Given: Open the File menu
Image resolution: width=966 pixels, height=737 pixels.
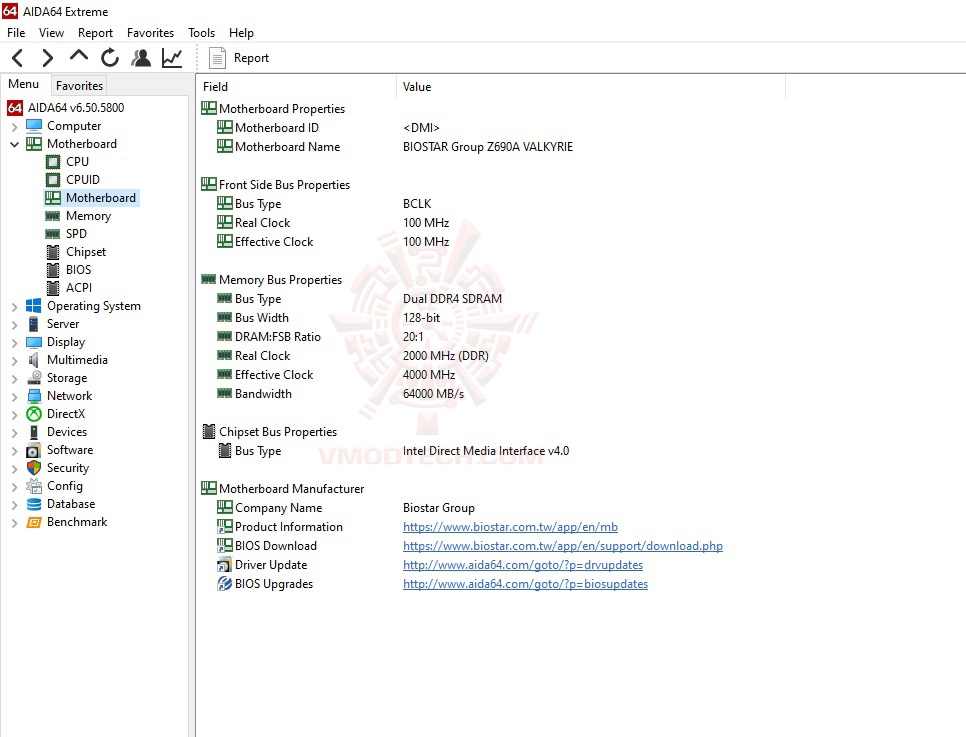Looking at the screenshot, I should click(16, 33).
